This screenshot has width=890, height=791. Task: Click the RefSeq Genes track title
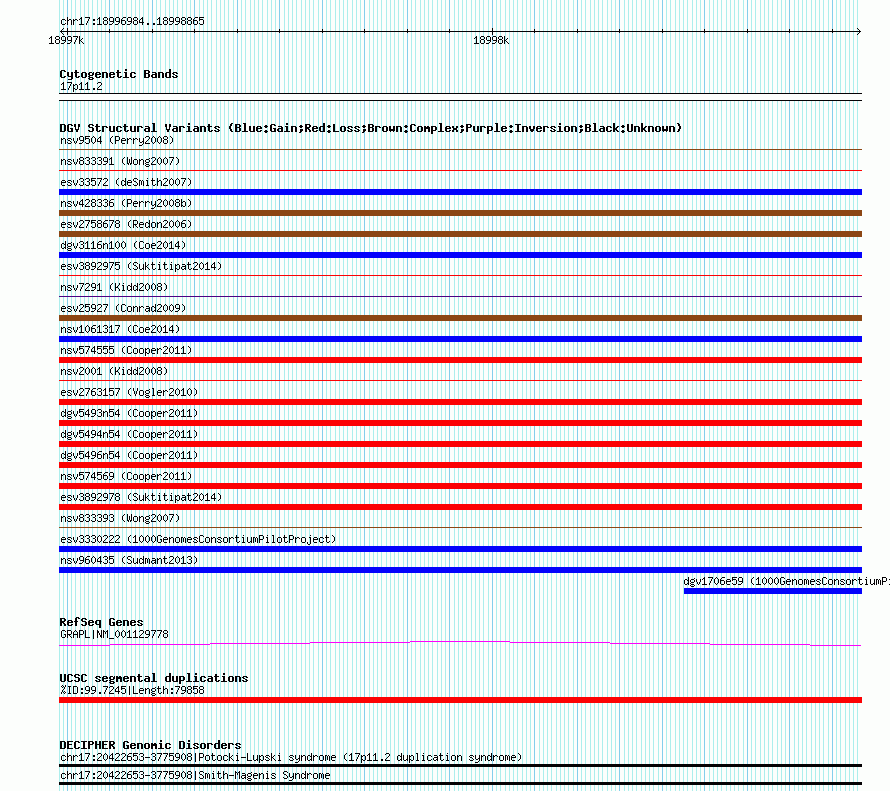pyautogui.click(x=101, y=622)
